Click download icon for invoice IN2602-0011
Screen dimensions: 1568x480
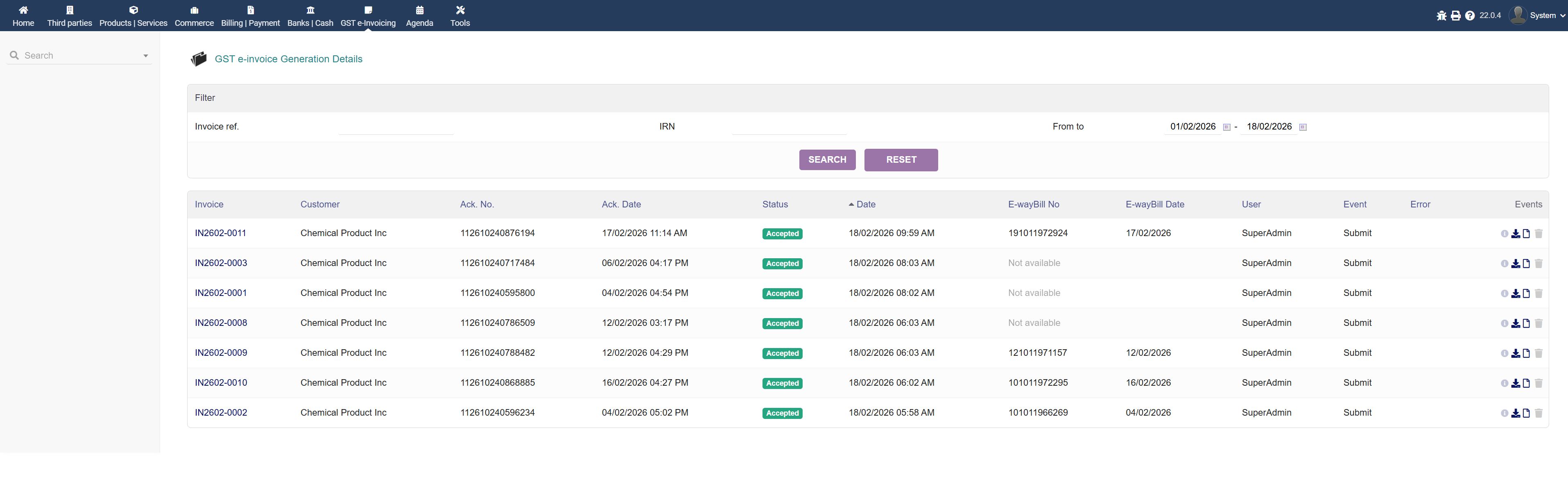pos(1516,234)
